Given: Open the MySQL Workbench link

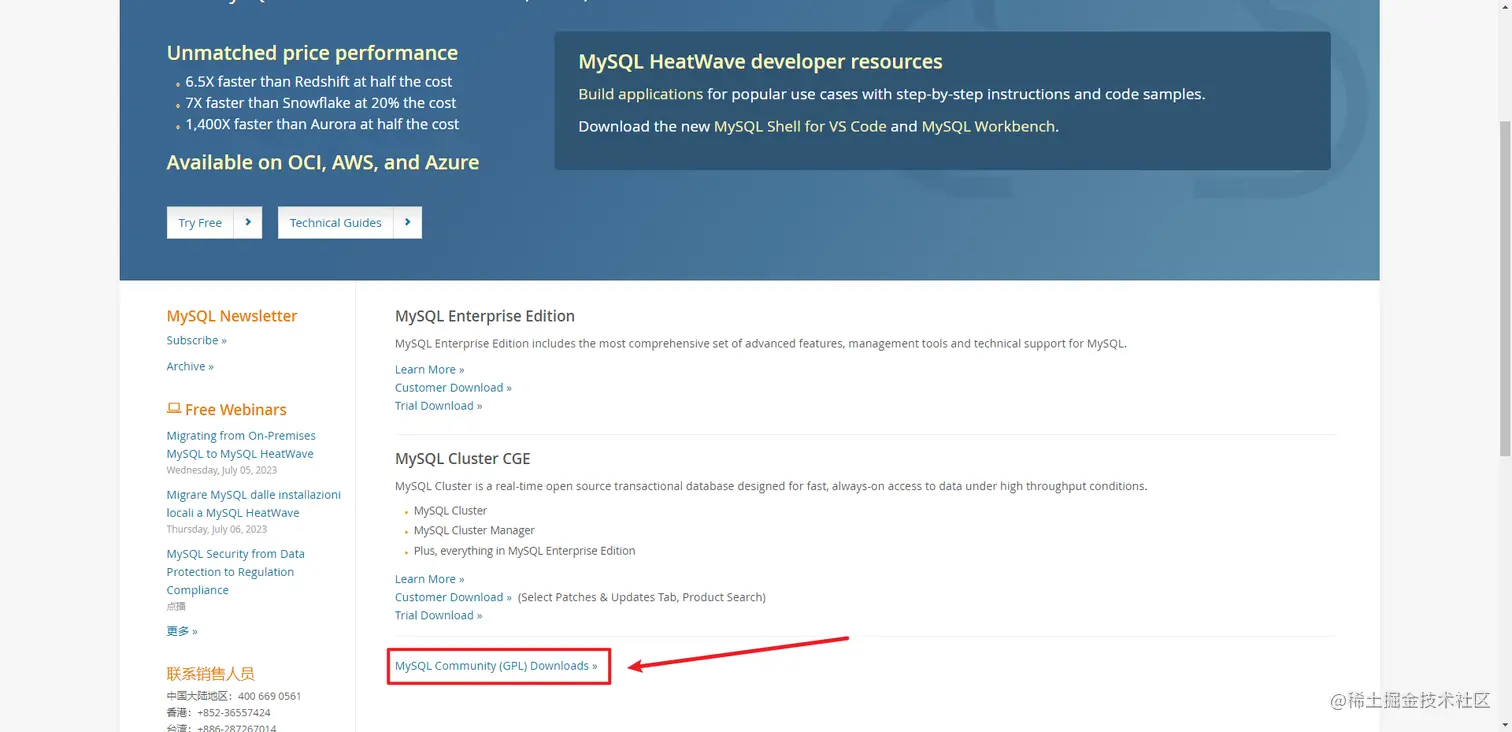Looking at the screenshot, I should (988, 126).
